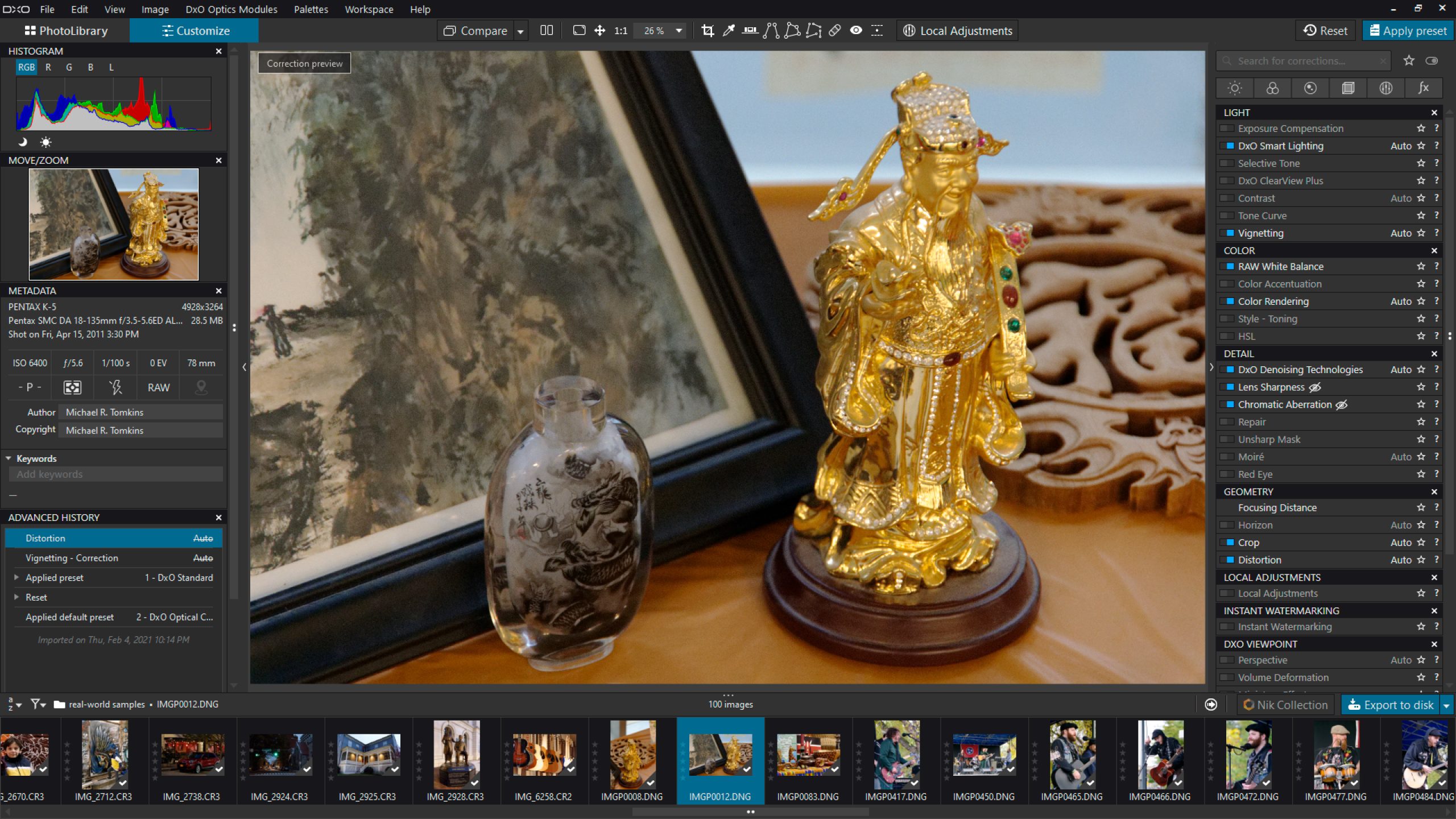This screenshot has width=1456, height=819.
Task: Click the Local Adjustments tool icon
Action: [907, 31]
